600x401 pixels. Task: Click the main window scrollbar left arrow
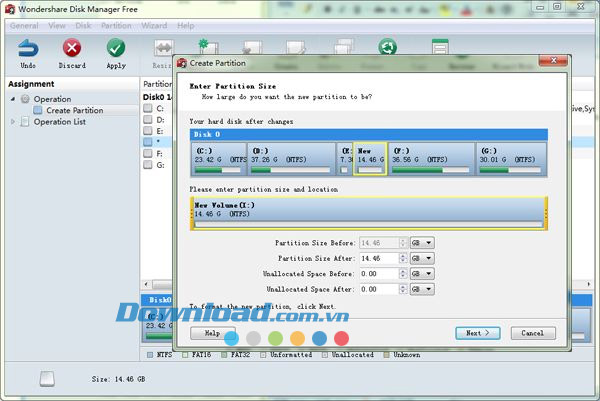146,284
